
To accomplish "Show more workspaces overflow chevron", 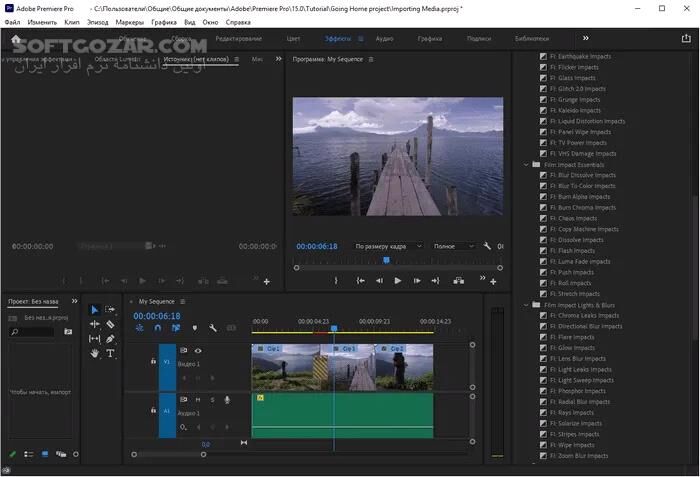I will pos(586,38).
